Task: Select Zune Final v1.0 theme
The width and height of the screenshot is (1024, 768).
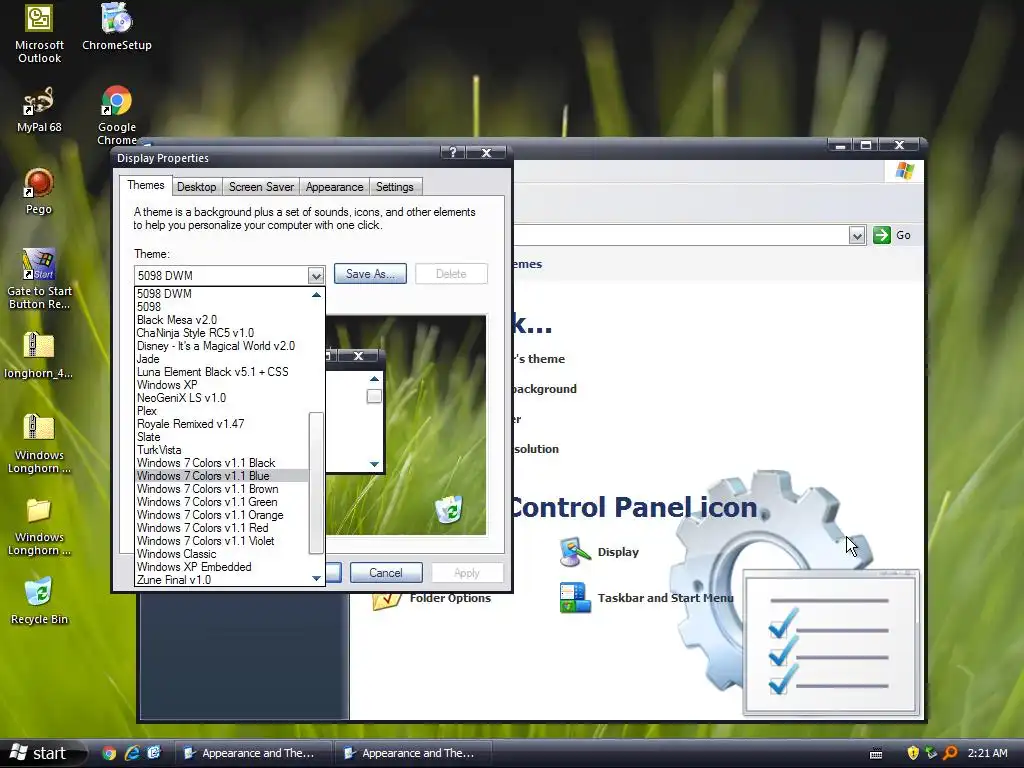Action: tap(222, 580)
